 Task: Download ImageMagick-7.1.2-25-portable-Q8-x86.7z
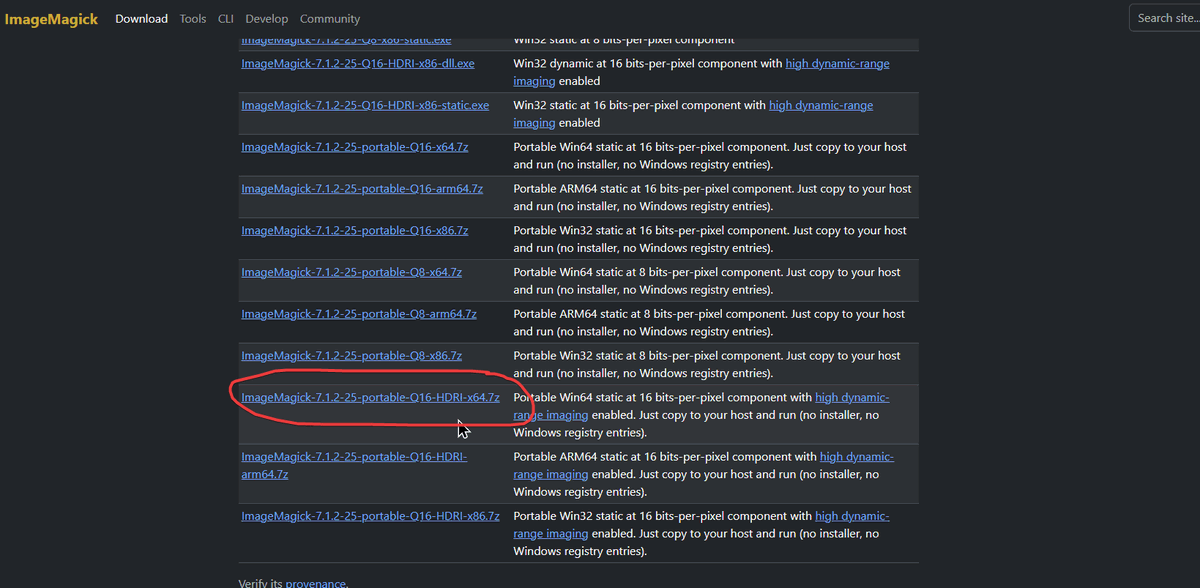[351, 356]
